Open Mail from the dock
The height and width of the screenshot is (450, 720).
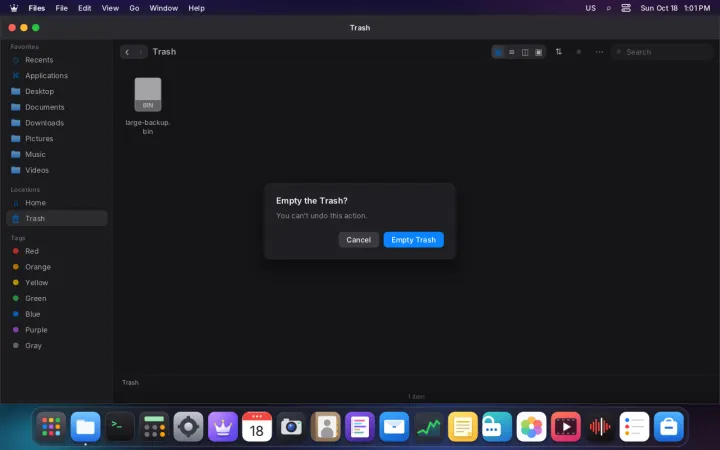(x=394, y=427)
